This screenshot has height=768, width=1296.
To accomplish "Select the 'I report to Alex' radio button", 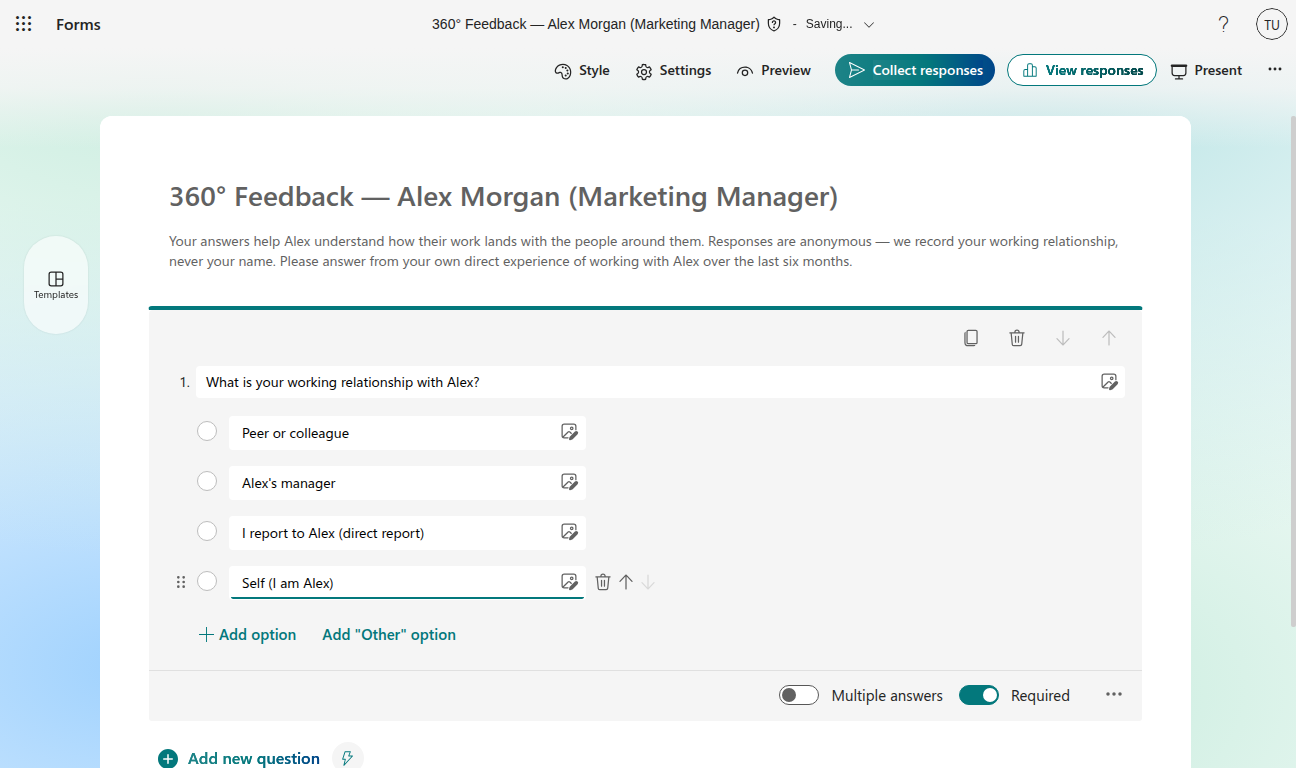I will [x=207, y=531].
